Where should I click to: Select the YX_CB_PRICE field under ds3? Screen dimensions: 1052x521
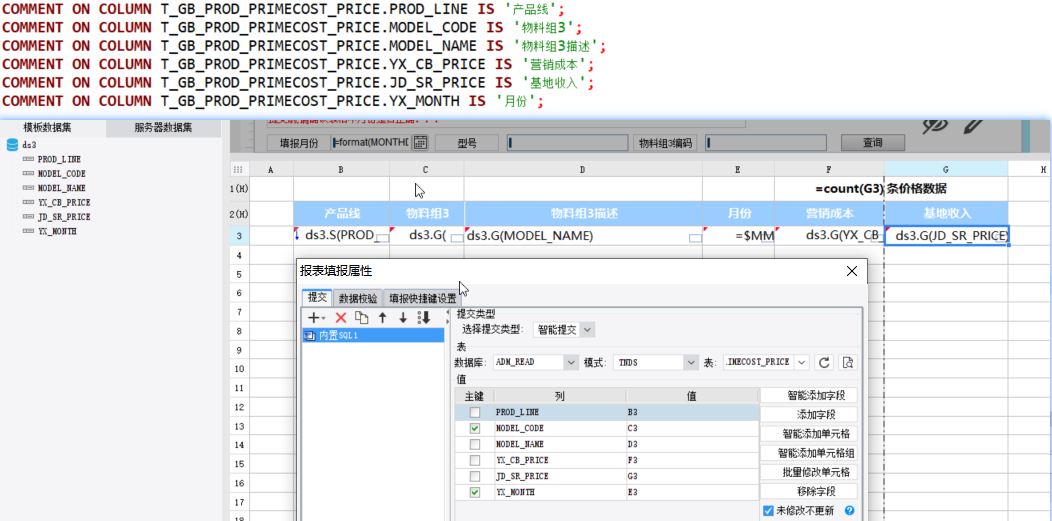click(x=63, y=202)
